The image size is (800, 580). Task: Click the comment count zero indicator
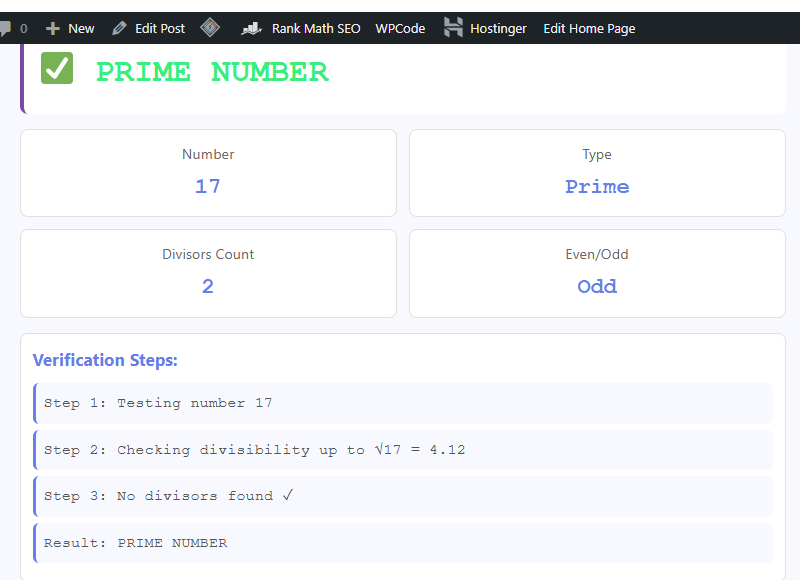[x=22, y=28]
